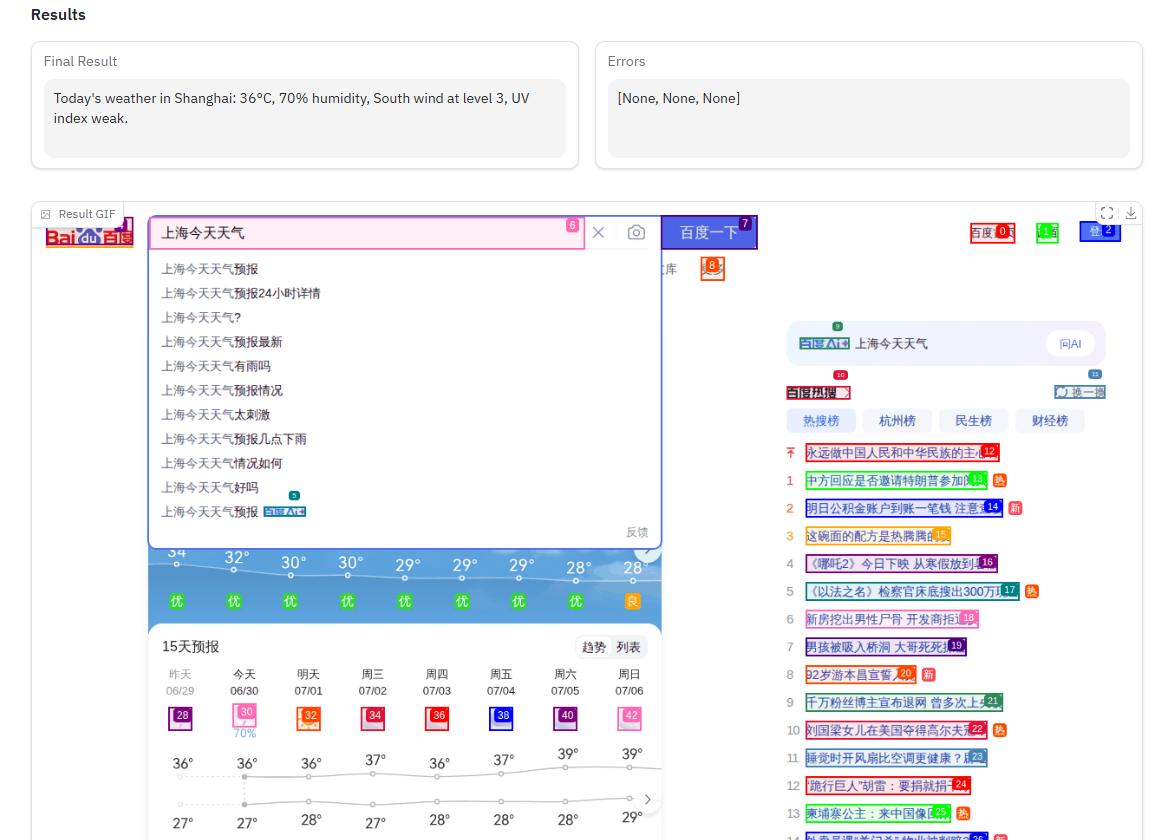1154x840 pixels.
Task: Select suggestion 上海今天天气好吗
Action: [x=210, y=487]
